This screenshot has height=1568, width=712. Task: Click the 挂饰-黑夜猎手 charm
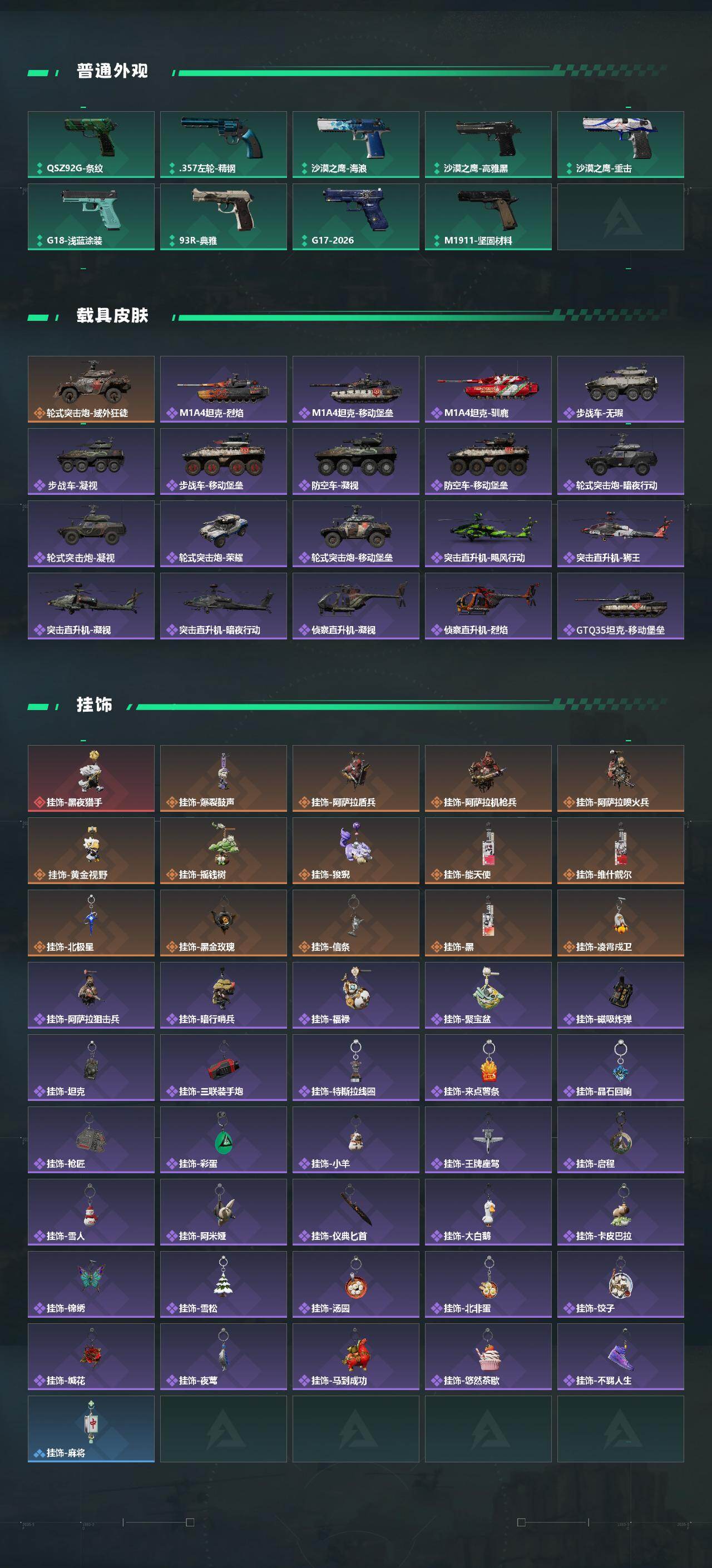pos(91,778)
